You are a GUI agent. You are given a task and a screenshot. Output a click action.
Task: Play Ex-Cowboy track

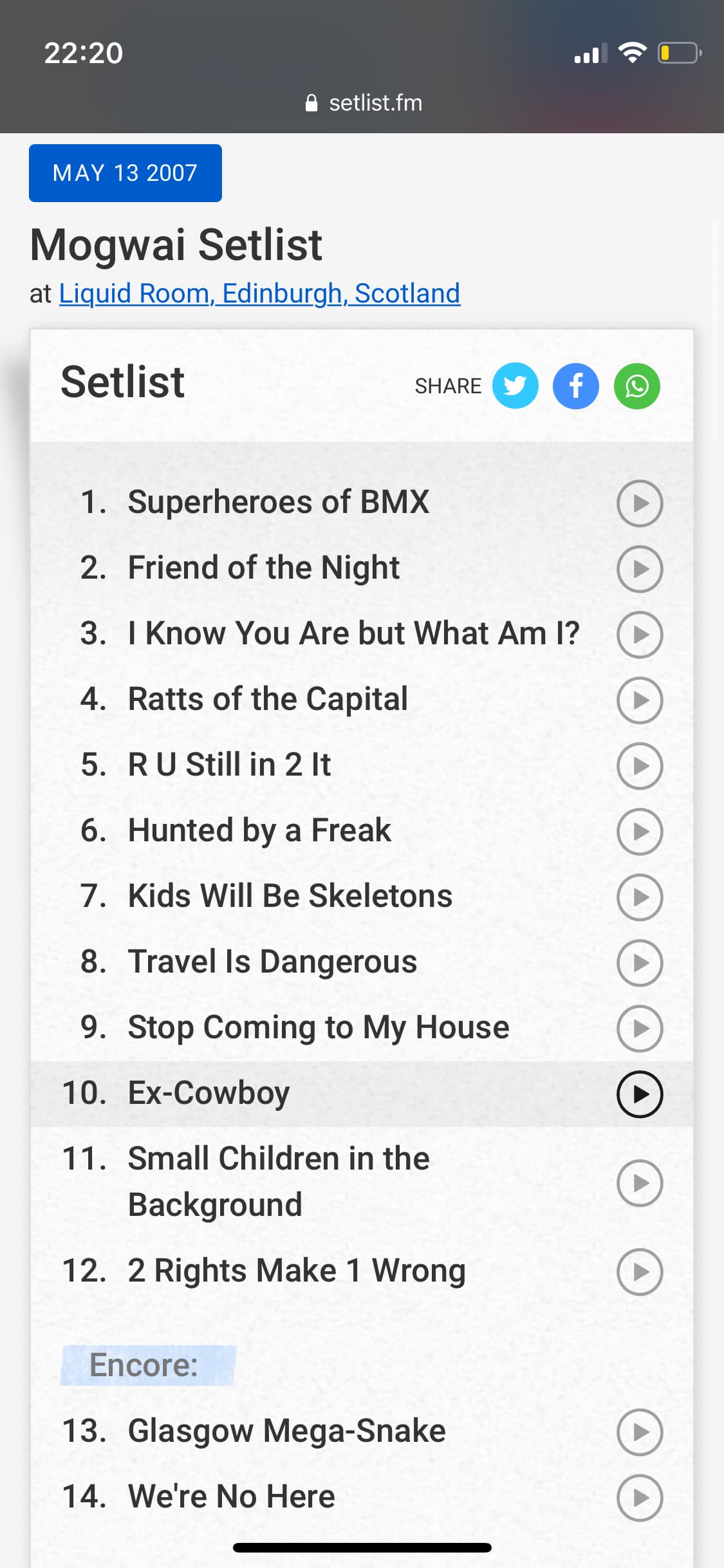[x=640, y=1094]
